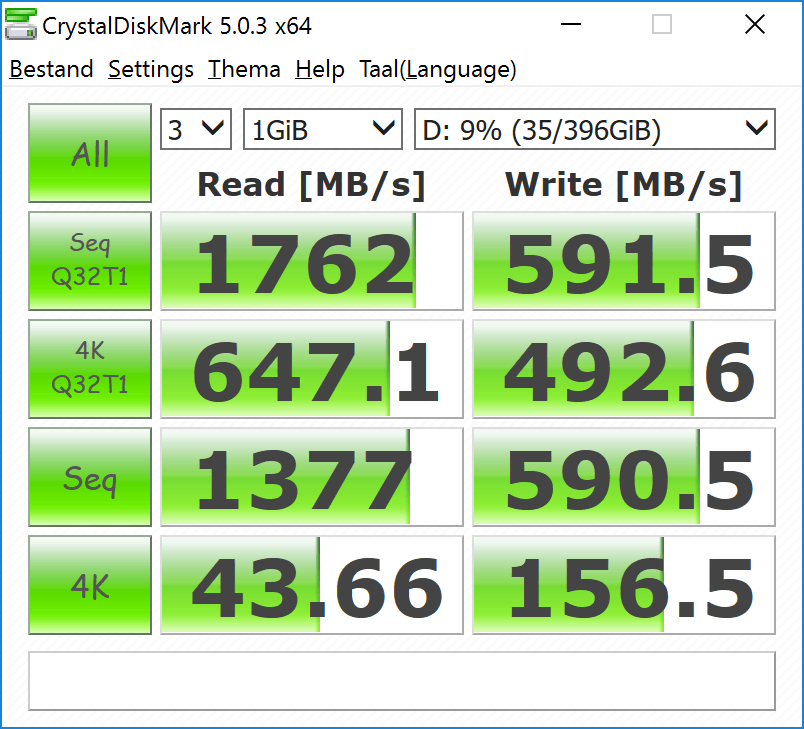The height and width of the screenshot is (729, 804).
Task: Click the 4K write result 156.5
Action: (x=624, y=585)
